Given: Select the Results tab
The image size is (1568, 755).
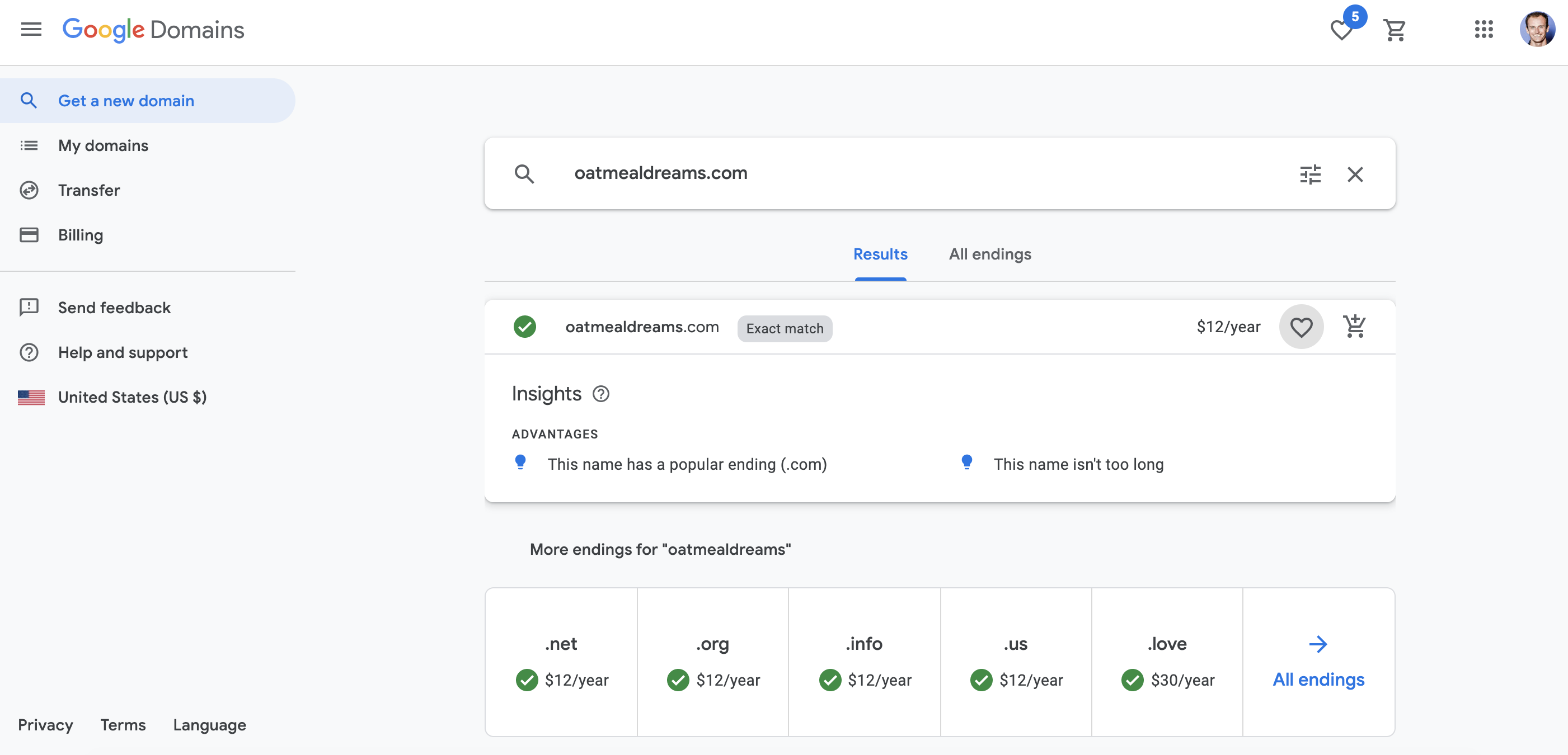Looking at the screenshot, I should coord(880,254).
